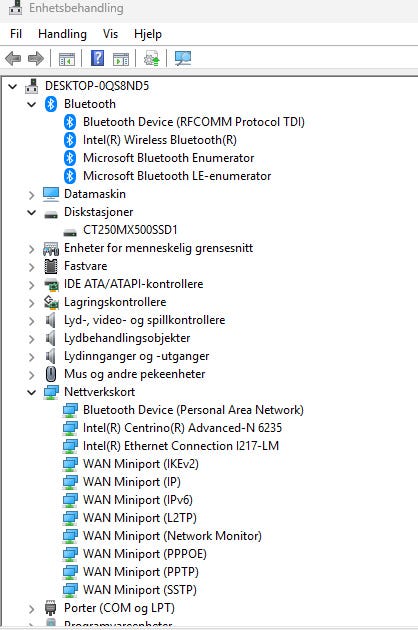Collapse the Nettverkskort category

click(31, 393)
